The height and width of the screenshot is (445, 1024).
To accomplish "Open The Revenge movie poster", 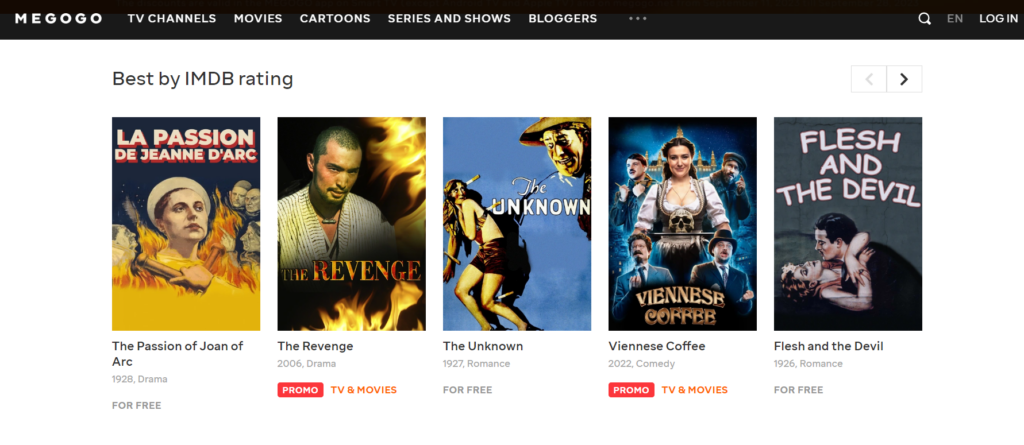I will [x=351, y=223].
